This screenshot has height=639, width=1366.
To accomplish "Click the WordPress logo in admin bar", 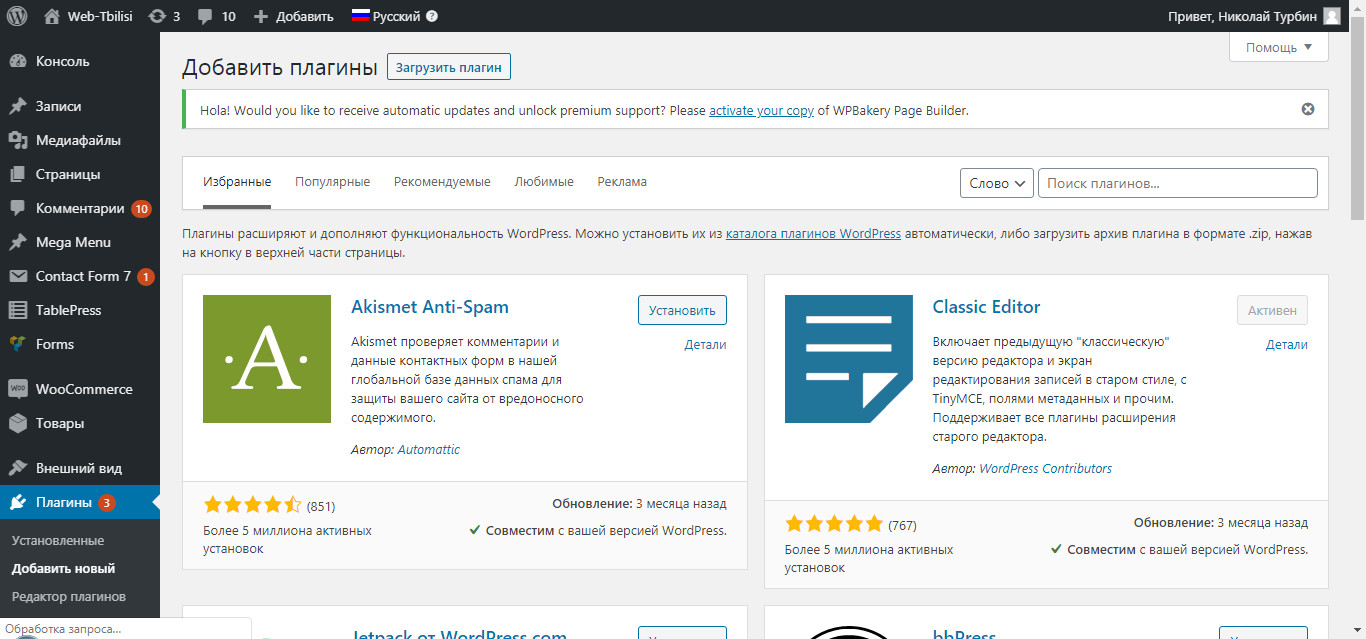I will pyautogui.click(x=17, y=16).
